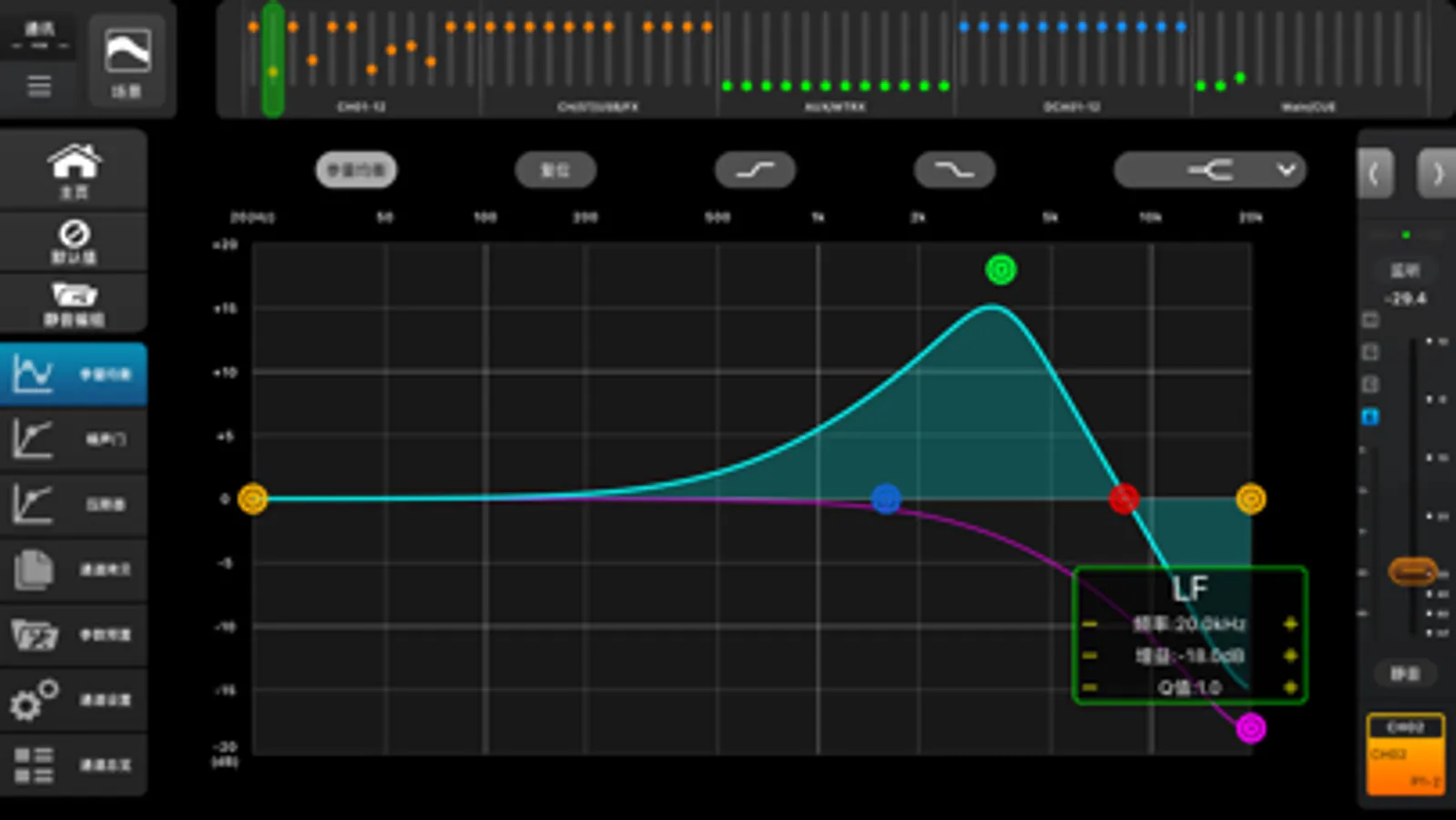Open the channel settings gear tab

(74, 700)
